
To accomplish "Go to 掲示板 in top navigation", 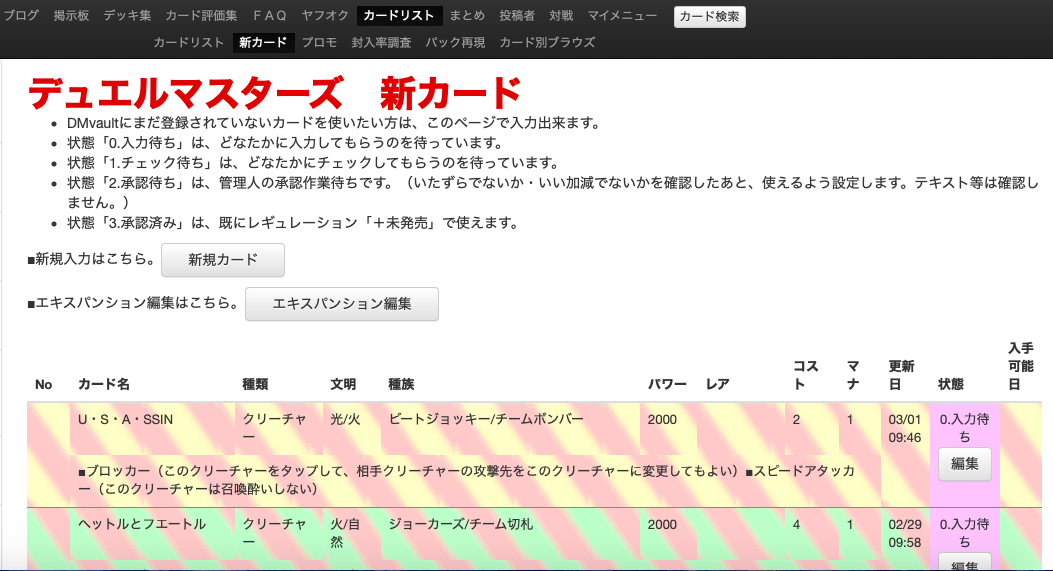I will [71, 15].
